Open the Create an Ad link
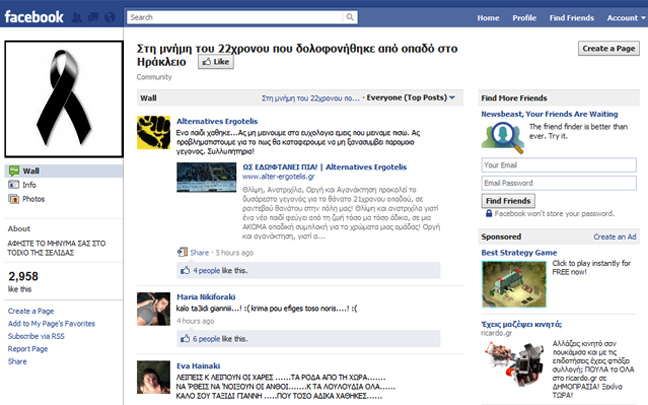 616,237
